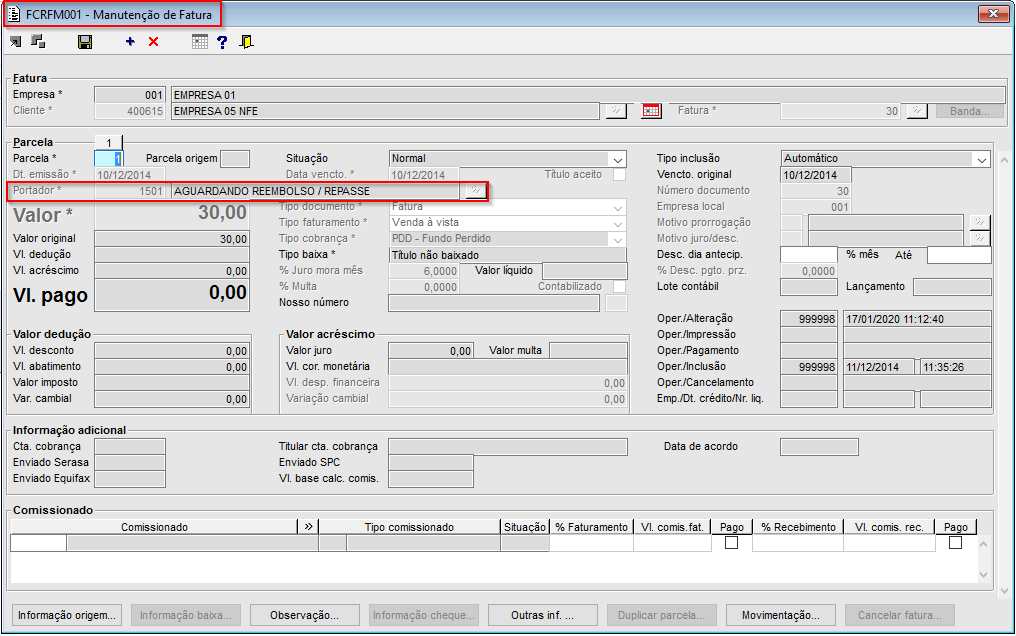Open the Motivo prorrogação lookup button

(x=980, y=223)
